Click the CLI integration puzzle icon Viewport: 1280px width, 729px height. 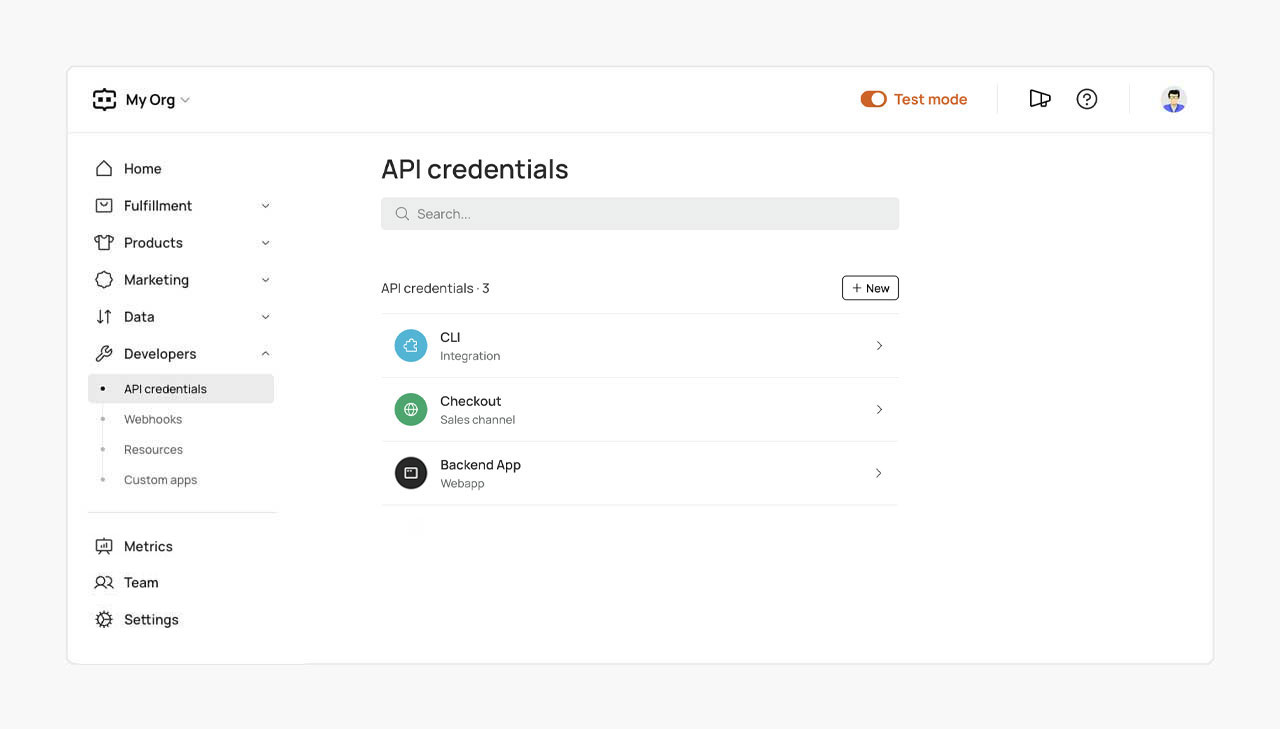tap(411, 346)
